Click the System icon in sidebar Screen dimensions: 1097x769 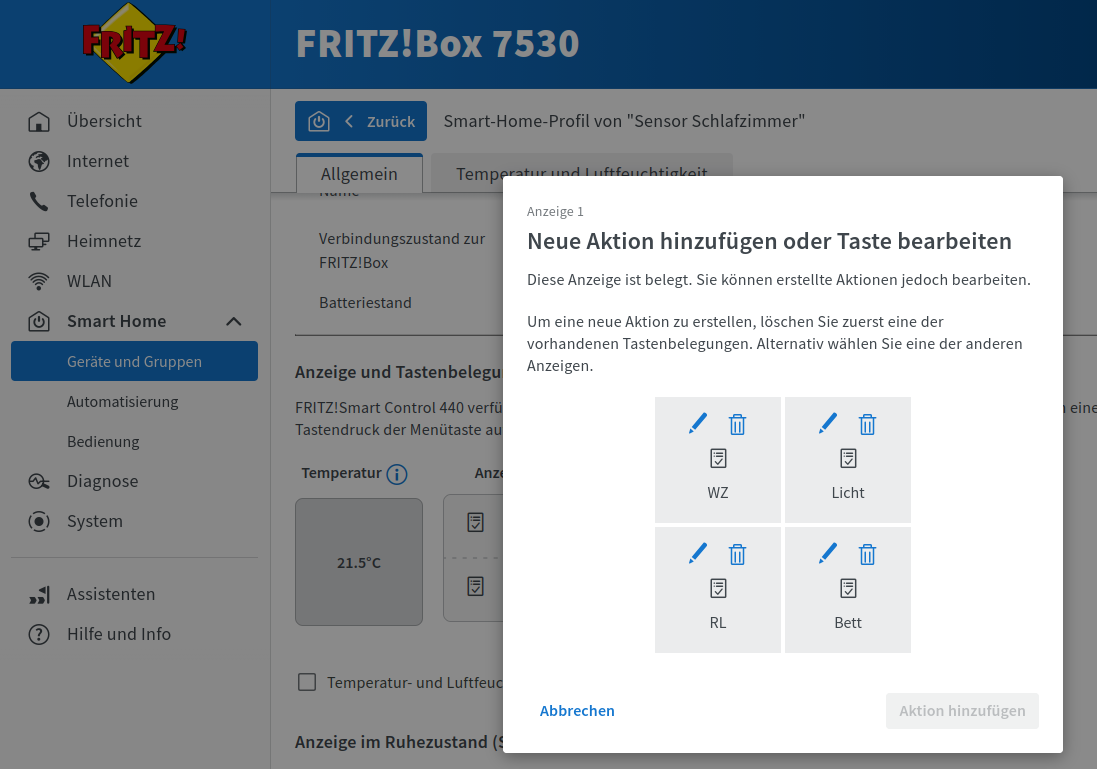point(38,521)
